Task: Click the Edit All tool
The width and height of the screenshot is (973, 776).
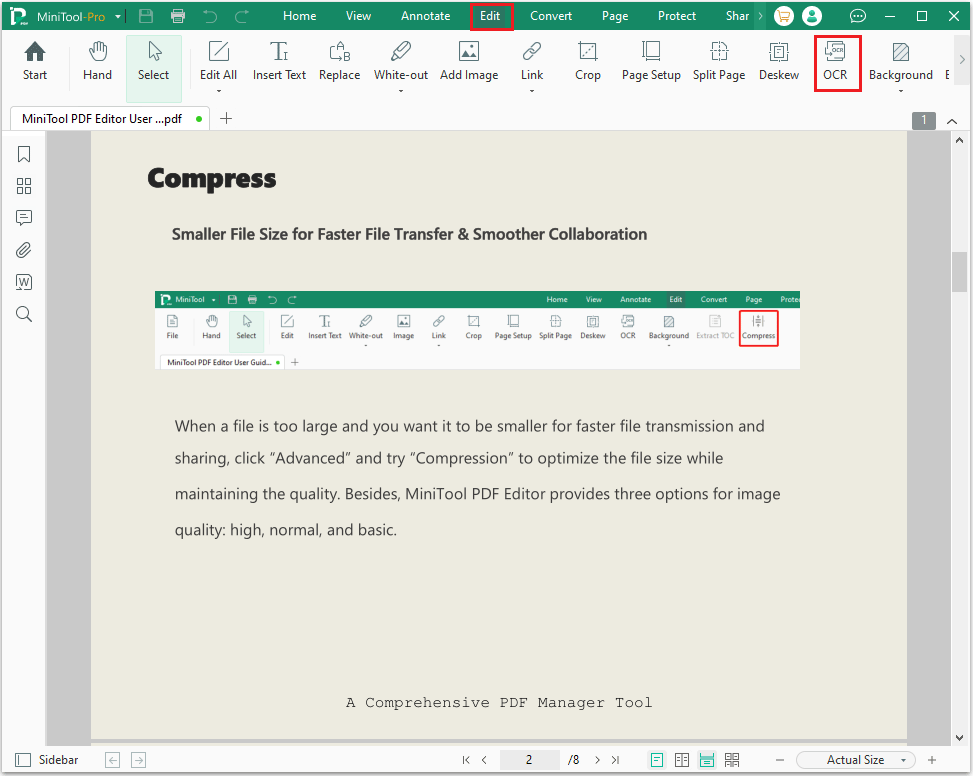Action: coord(218,61)
